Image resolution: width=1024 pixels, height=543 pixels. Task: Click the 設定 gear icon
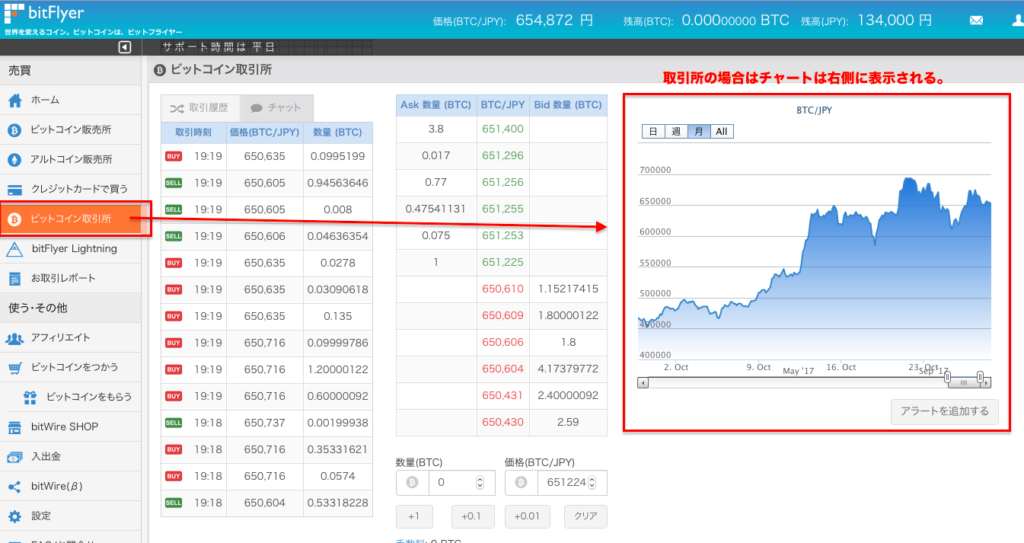(14, 516)
